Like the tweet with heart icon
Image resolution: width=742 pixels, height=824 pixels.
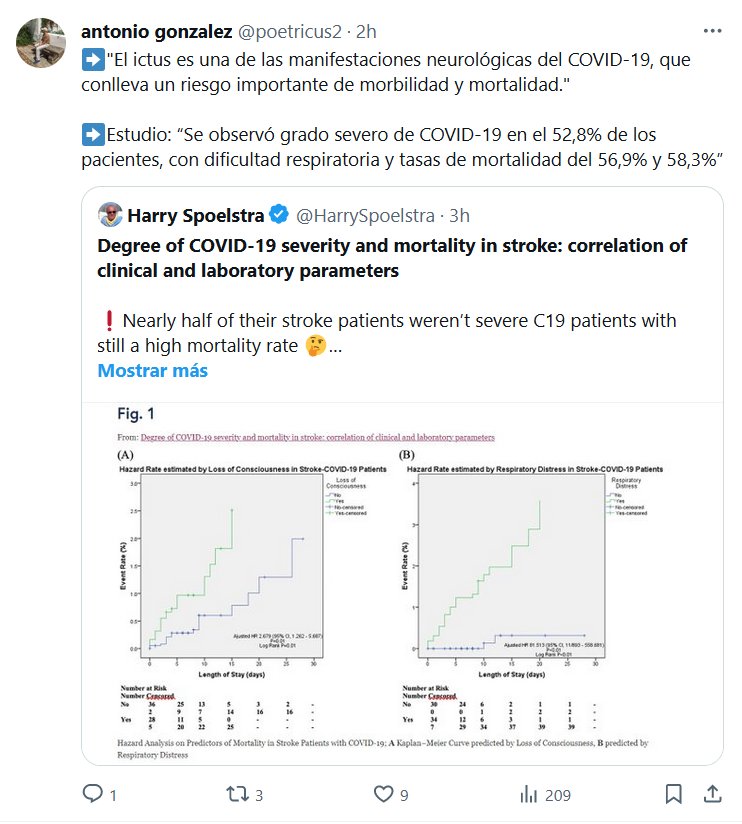click(x=383, y=795)
